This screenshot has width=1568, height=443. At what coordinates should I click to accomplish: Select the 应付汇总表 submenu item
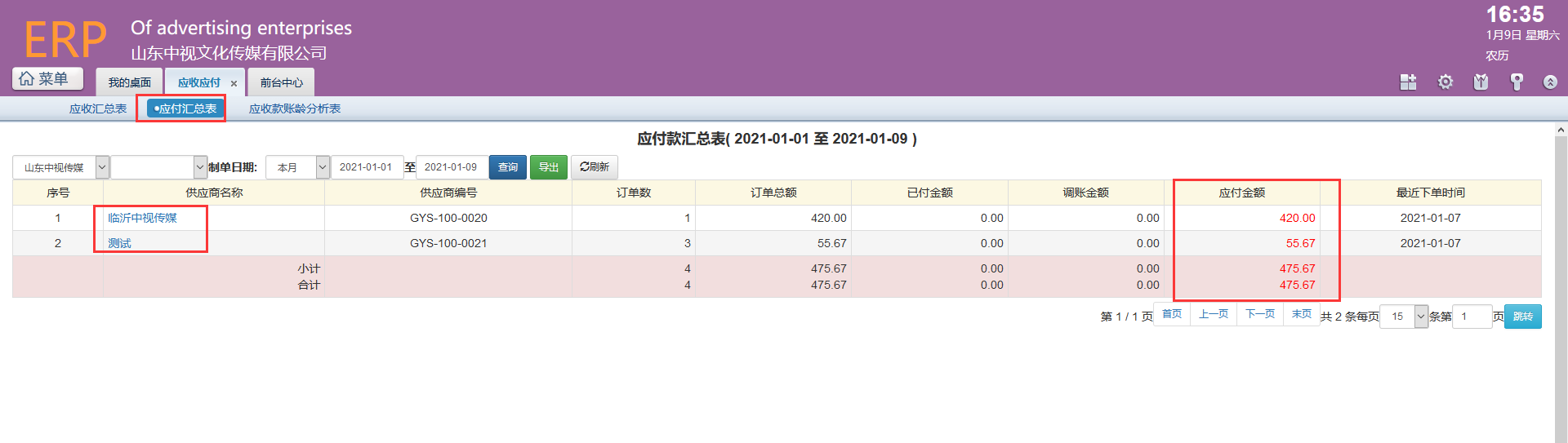185,109
